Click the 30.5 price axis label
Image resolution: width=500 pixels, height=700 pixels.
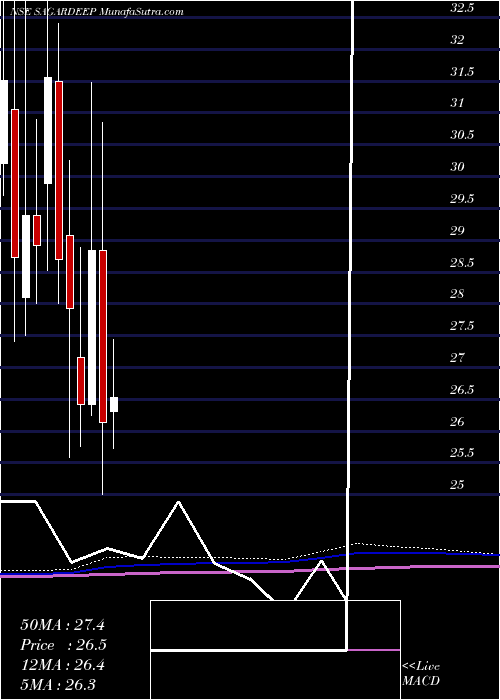coord(462,135)
